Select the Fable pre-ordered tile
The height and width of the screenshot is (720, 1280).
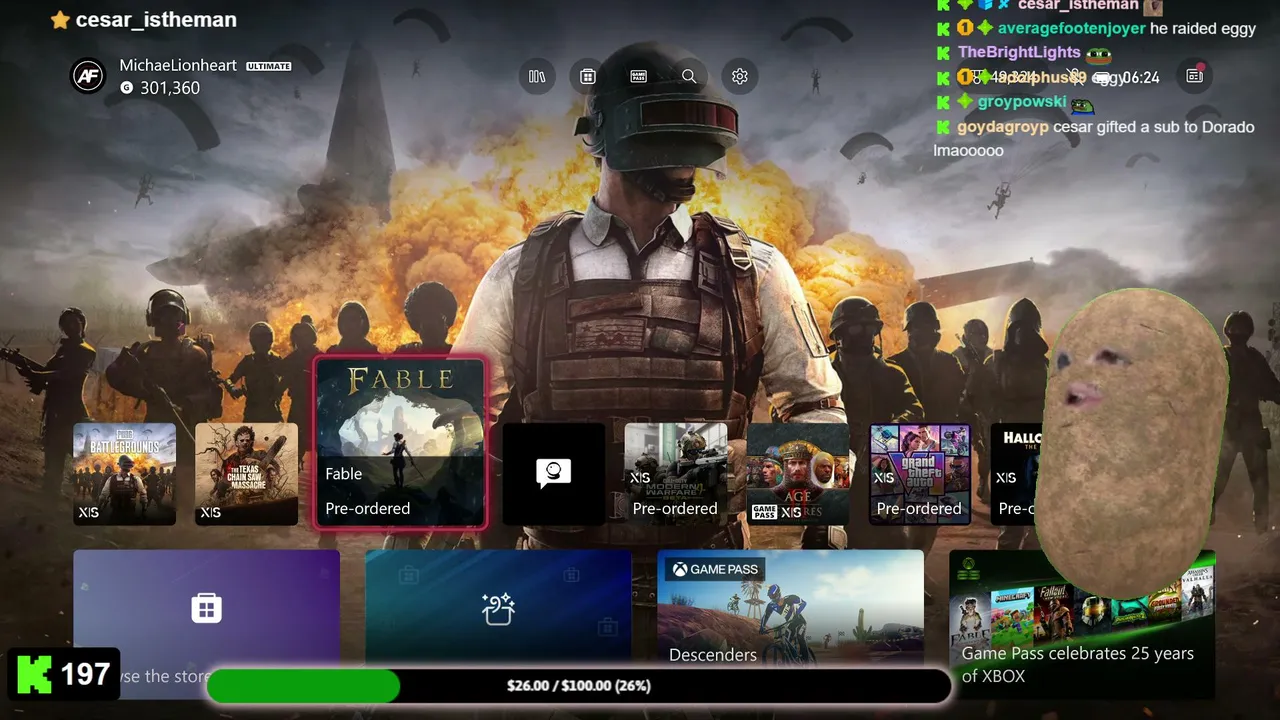point(400,442)
